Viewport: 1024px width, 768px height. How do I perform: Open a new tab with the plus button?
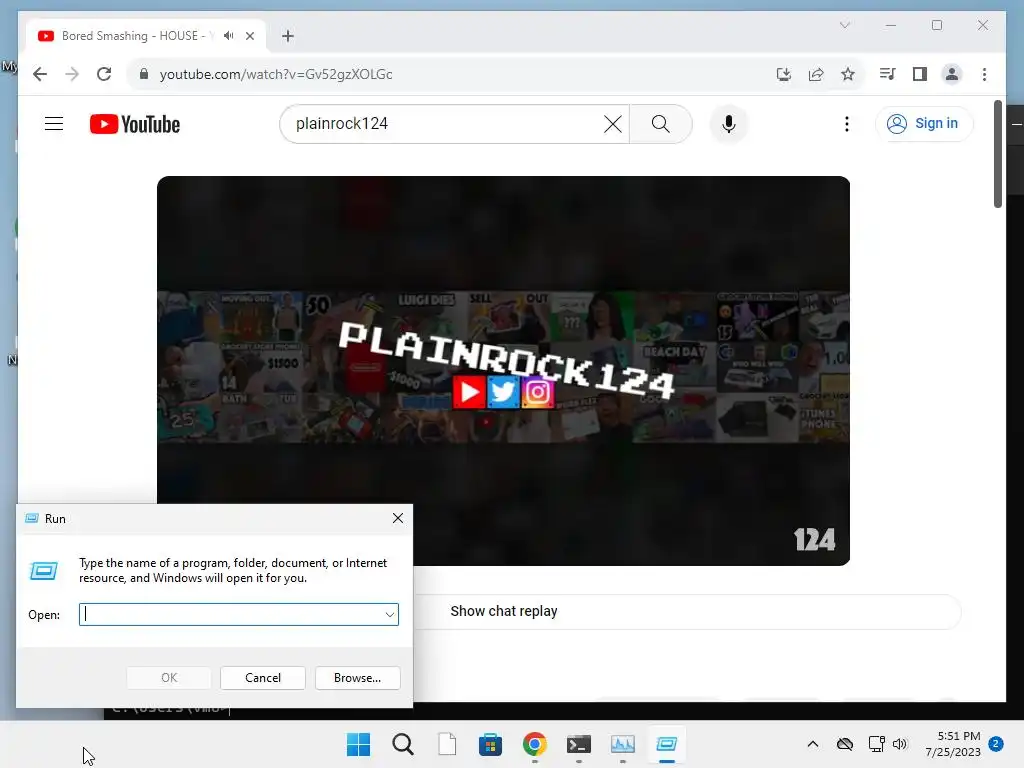[x=288, y=36]
